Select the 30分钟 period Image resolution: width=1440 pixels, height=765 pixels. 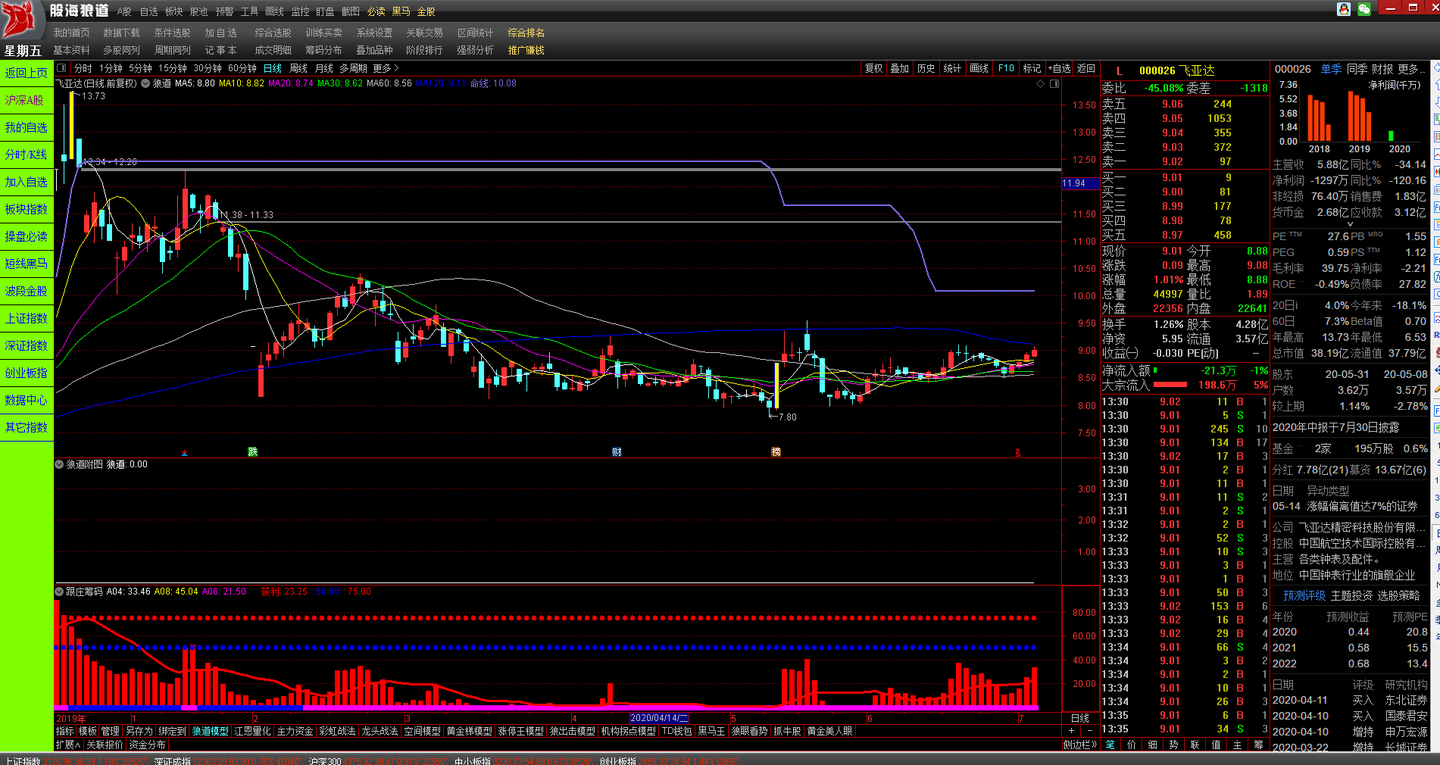[x=207, y=68]
